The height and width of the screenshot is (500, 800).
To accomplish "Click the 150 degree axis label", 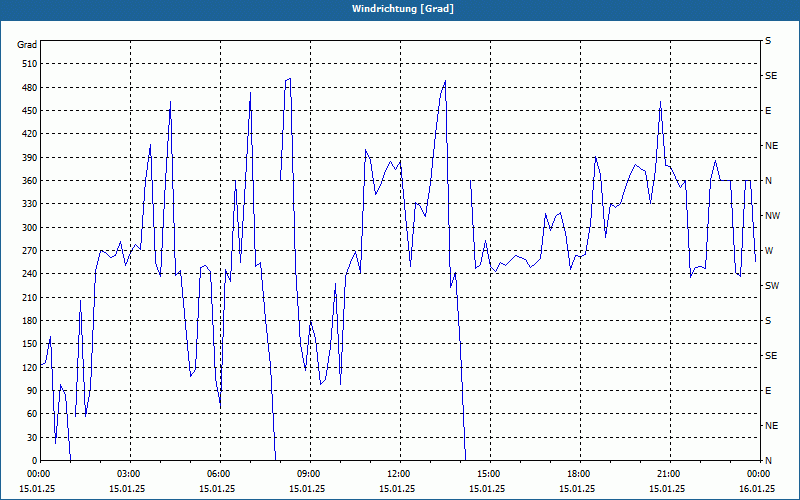I will click(x=30, y=344).
